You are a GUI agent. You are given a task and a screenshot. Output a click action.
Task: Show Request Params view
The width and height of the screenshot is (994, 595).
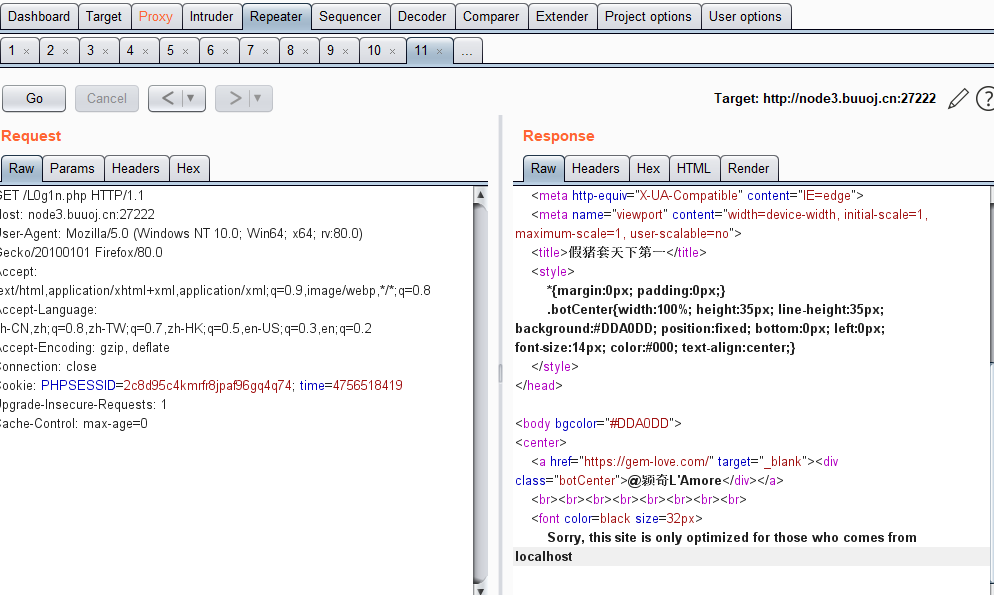(72, 169)
